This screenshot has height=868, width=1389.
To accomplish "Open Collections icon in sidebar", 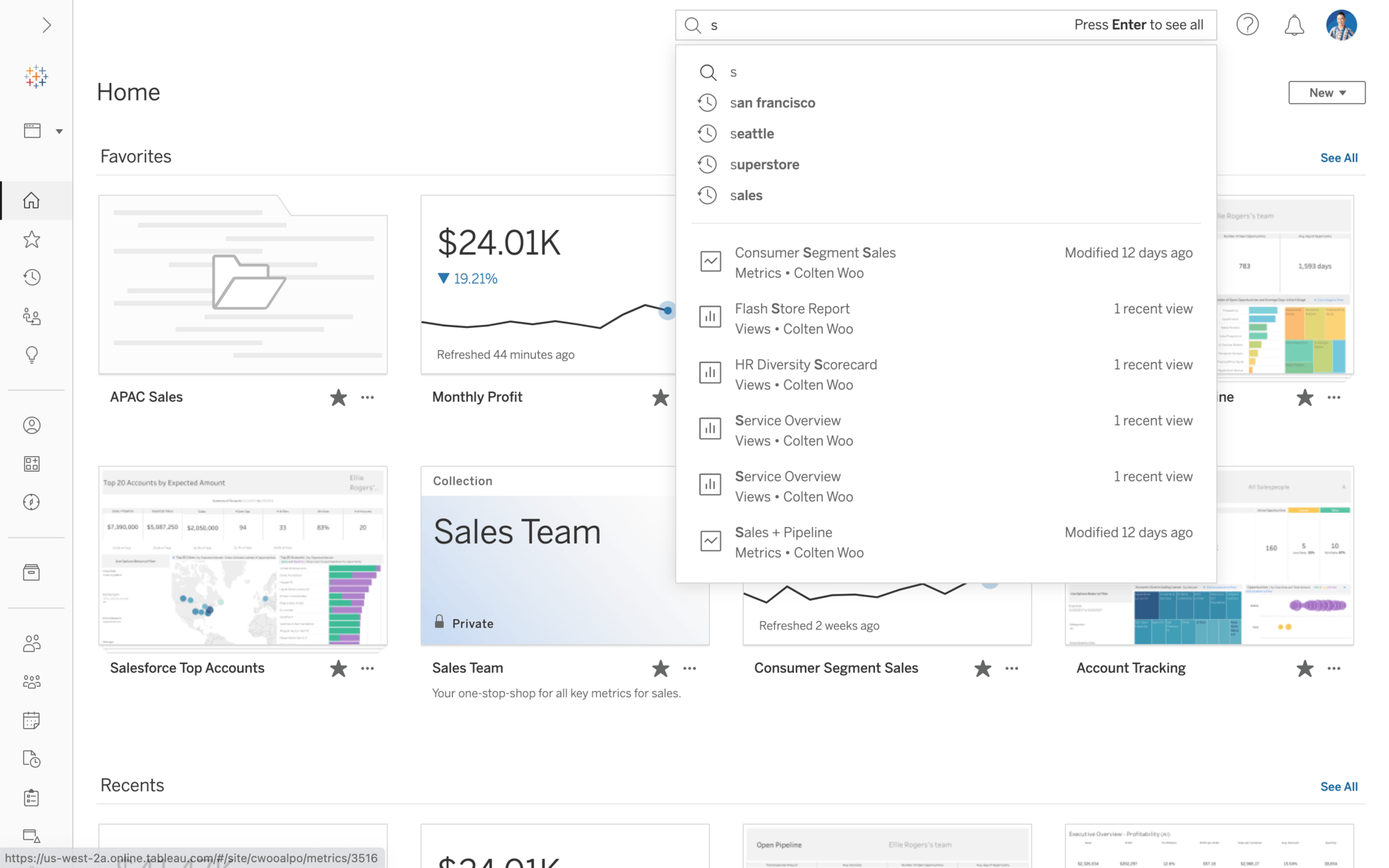I will click(32, 464).
